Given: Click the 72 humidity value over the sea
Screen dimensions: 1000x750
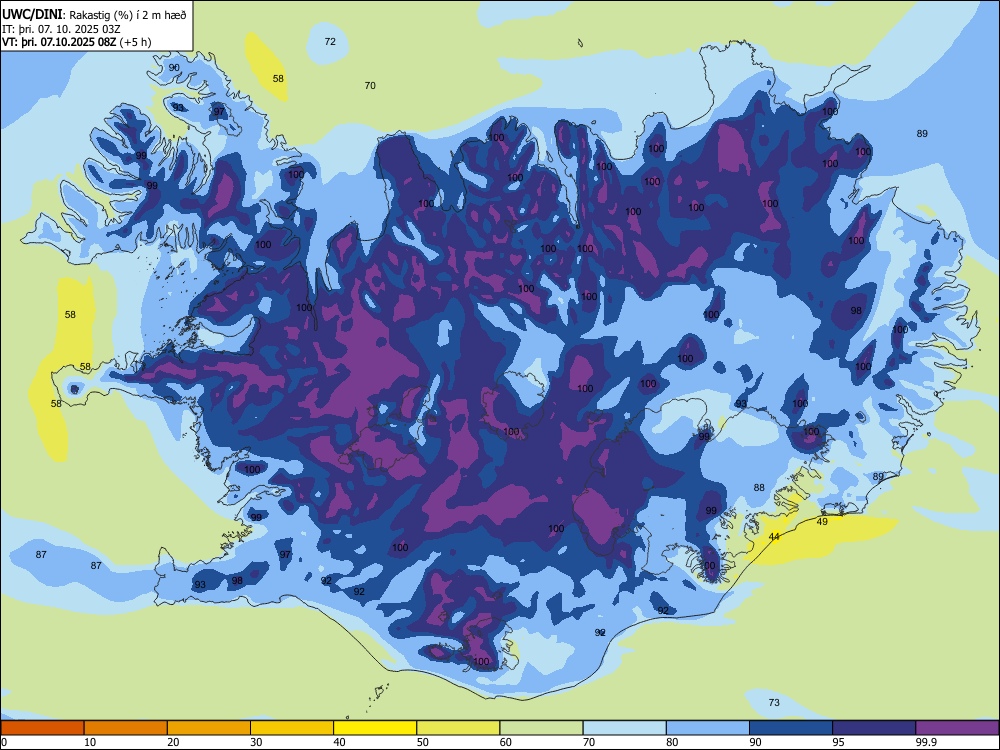Looking at the screenshot, I should click(x=330, y=41).
